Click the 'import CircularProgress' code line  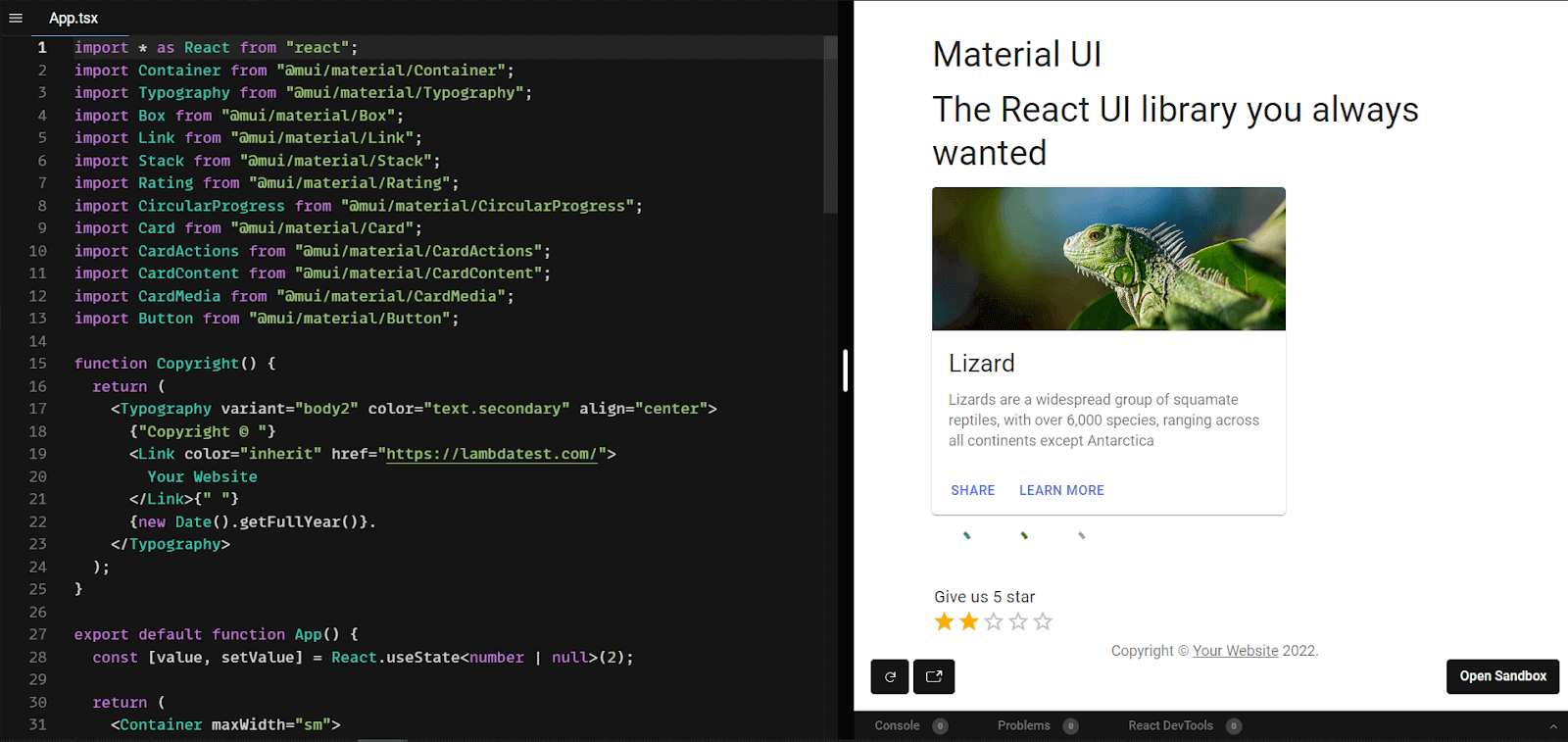click(358, 206)
